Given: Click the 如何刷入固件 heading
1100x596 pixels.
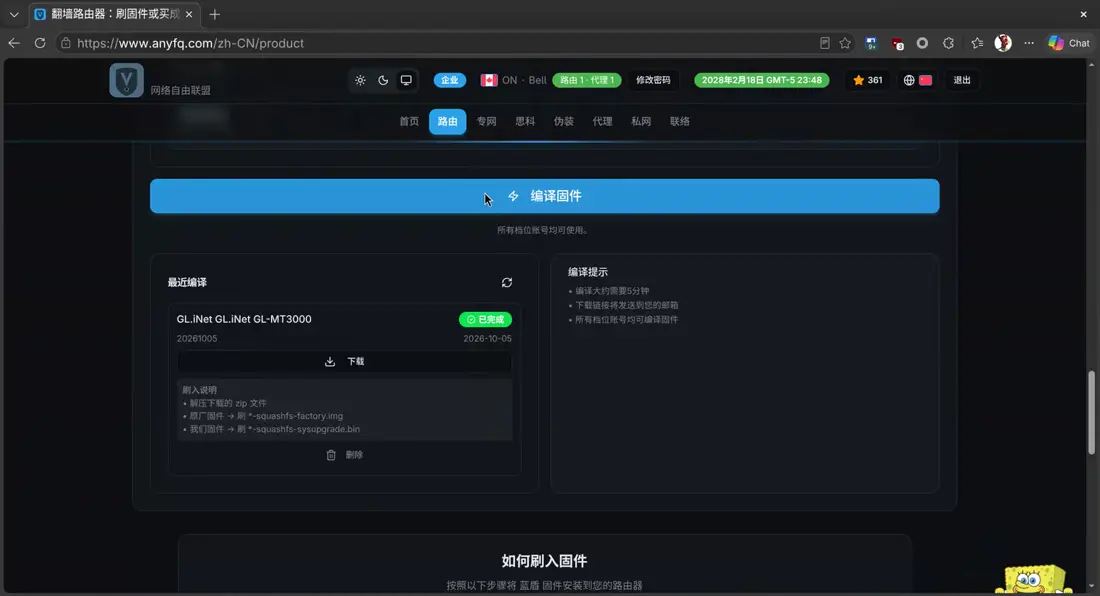Looking at the screenshot, I should [x=544, y=561].
